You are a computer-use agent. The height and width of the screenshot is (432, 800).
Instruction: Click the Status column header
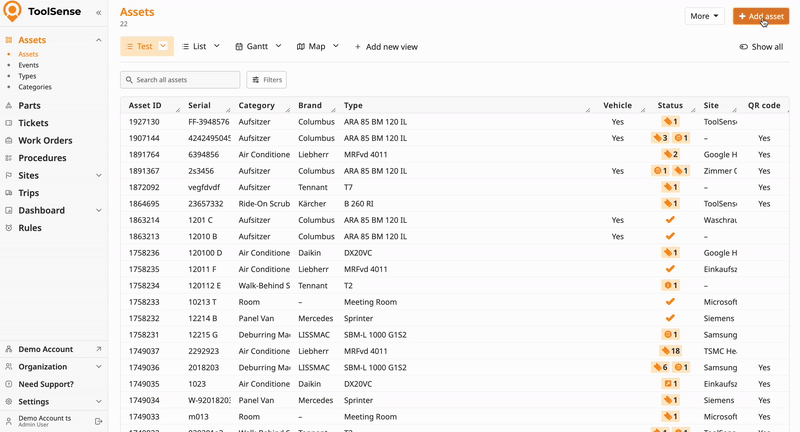click(x=670, y=106)
